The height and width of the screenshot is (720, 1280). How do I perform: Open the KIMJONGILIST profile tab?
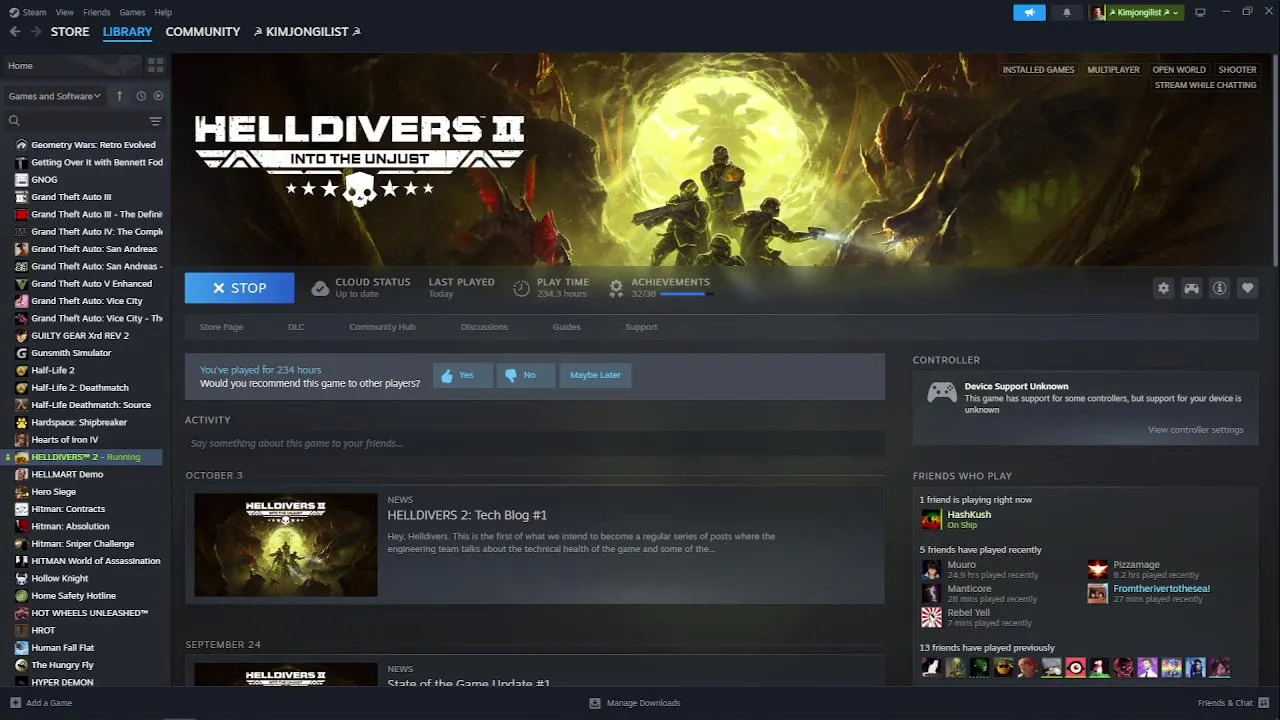point(307,32)
